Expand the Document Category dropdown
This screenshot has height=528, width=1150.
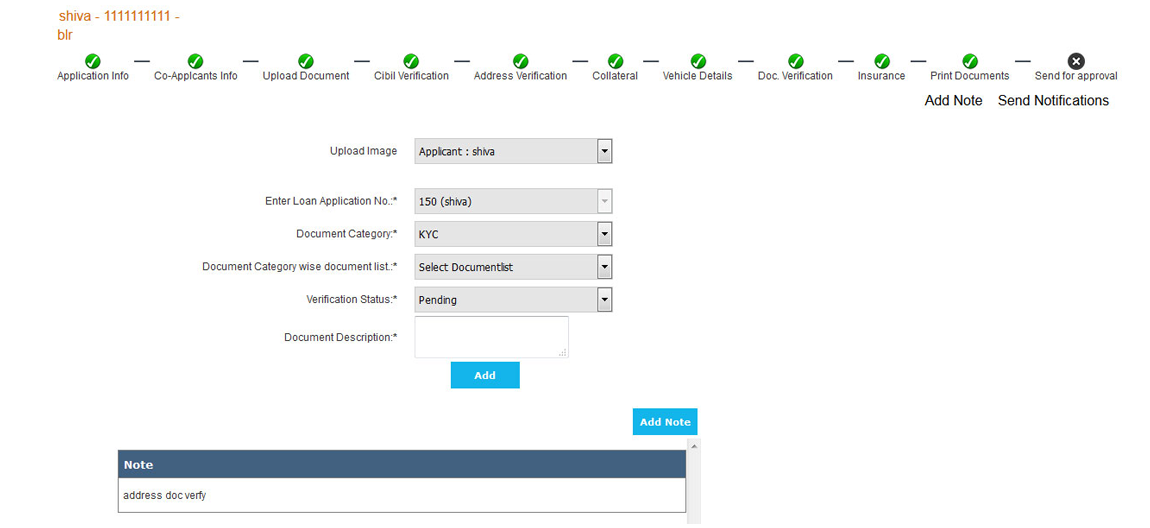(513, 234)
